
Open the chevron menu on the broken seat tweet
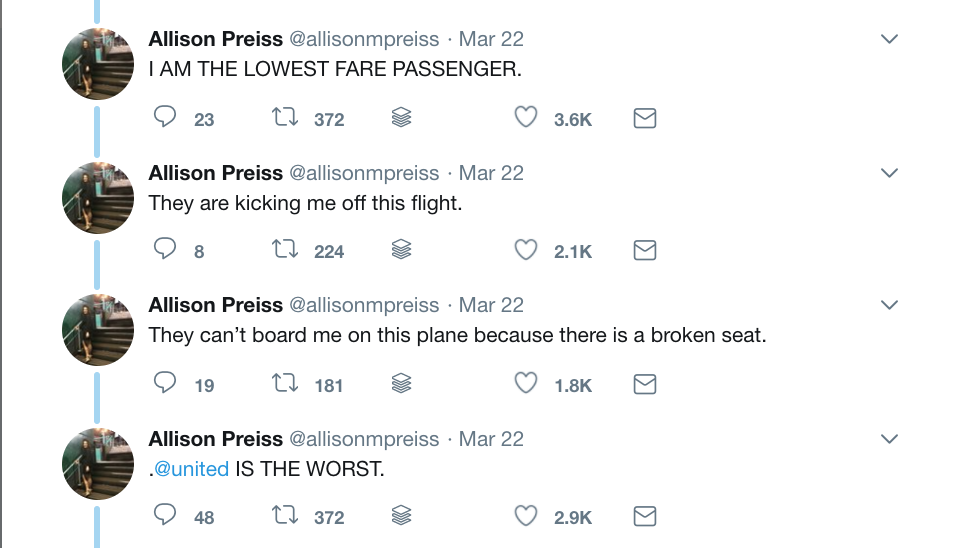[x=890, y=305]
